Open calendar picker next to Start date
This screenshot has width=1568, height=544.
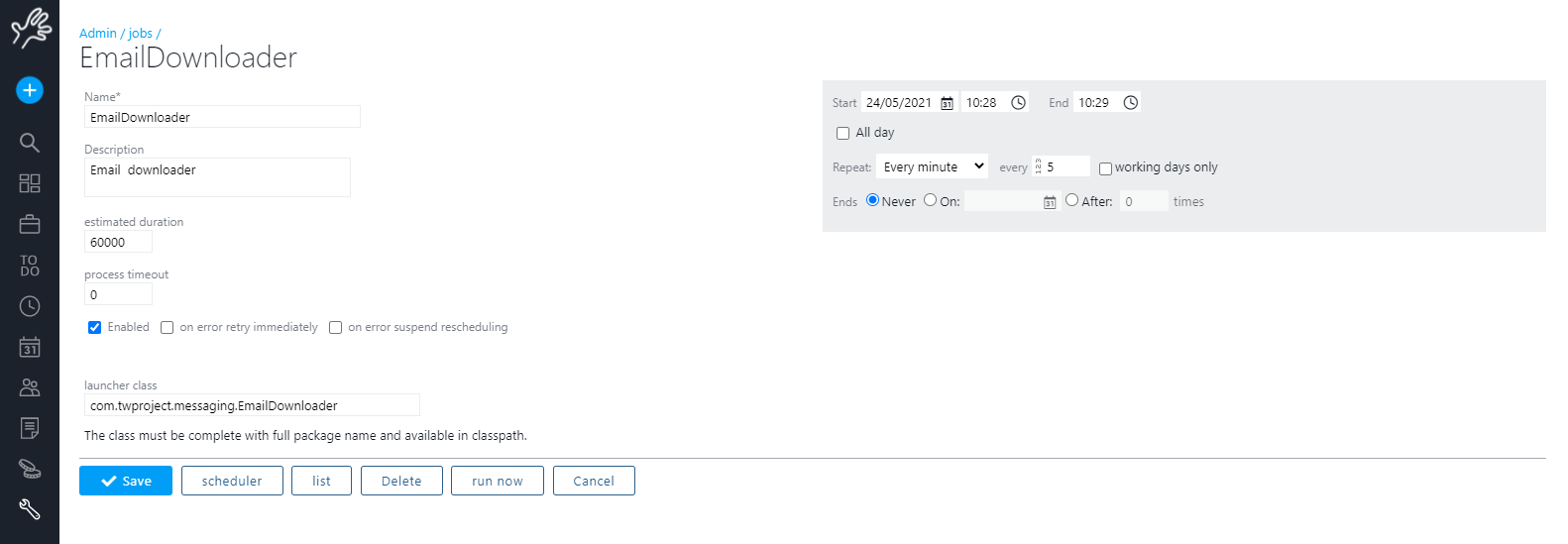(x=947, y=103)
